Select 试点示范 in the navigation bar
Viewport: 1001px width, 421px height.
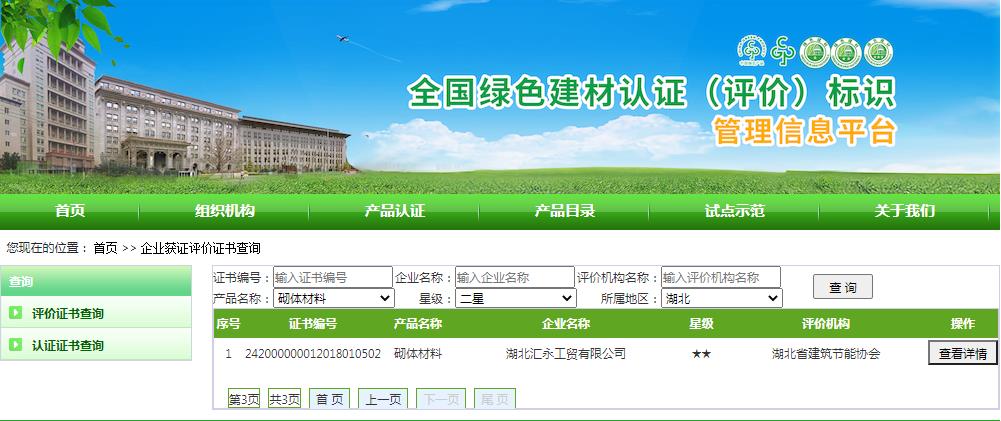coord(735,211)
